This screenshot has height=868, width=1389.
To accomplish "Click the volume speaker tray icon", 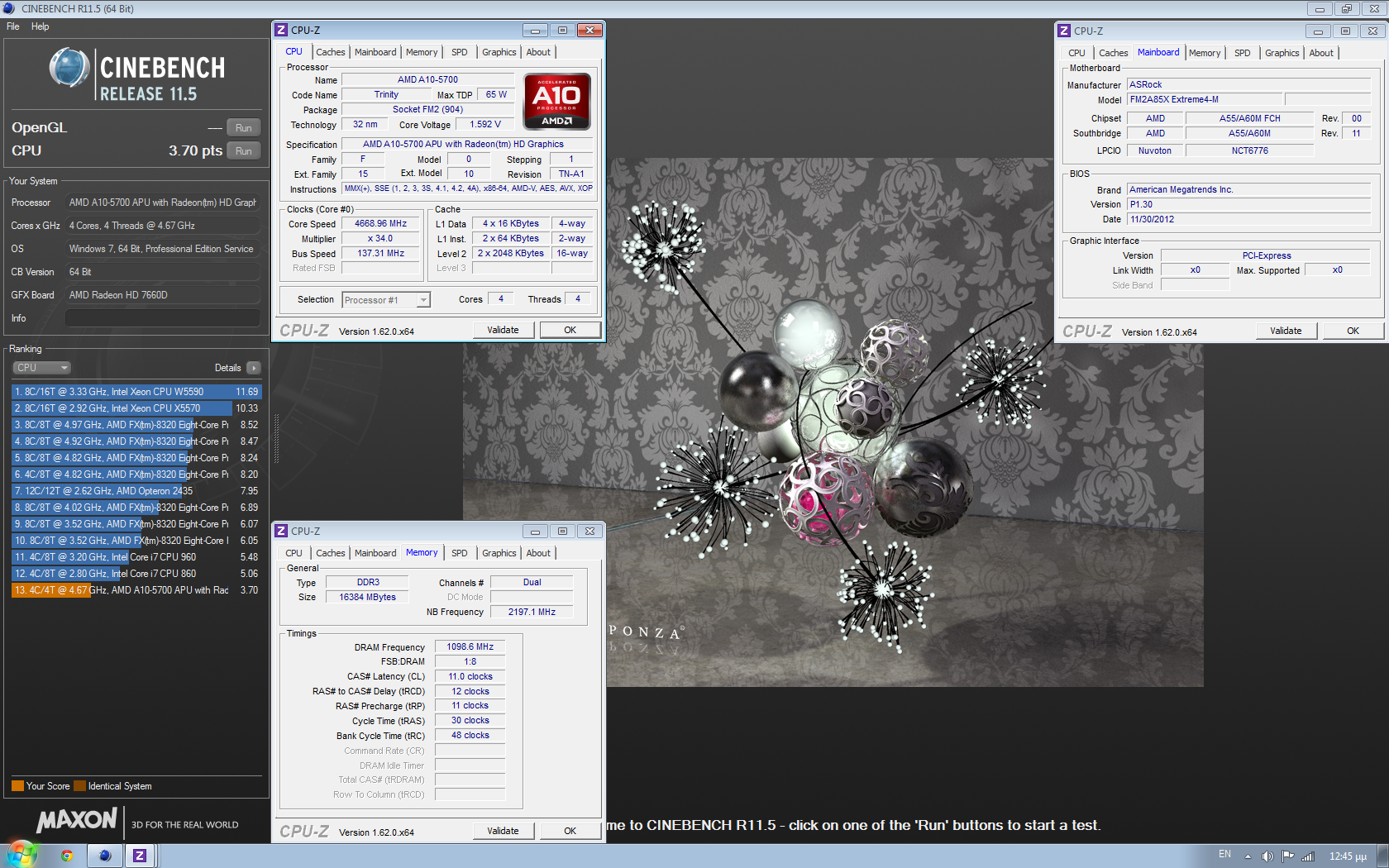I will (1267, 856).
